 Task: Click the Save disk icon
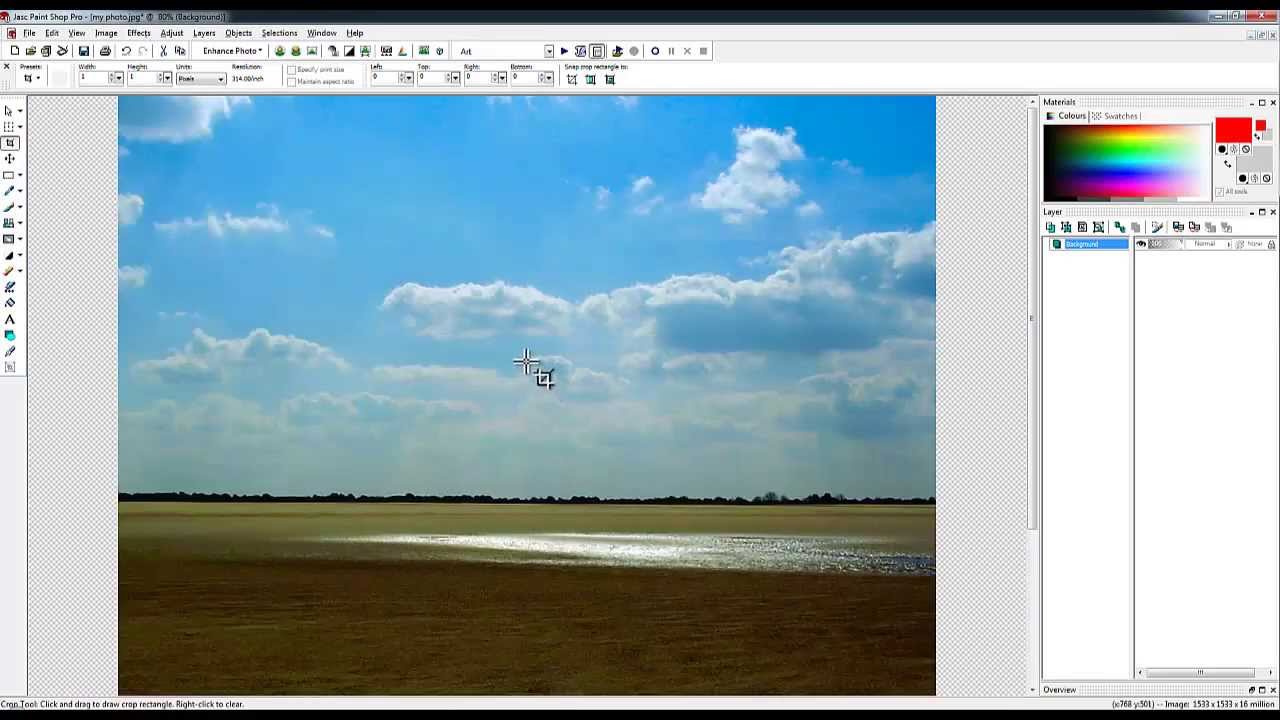click(84, 51)
